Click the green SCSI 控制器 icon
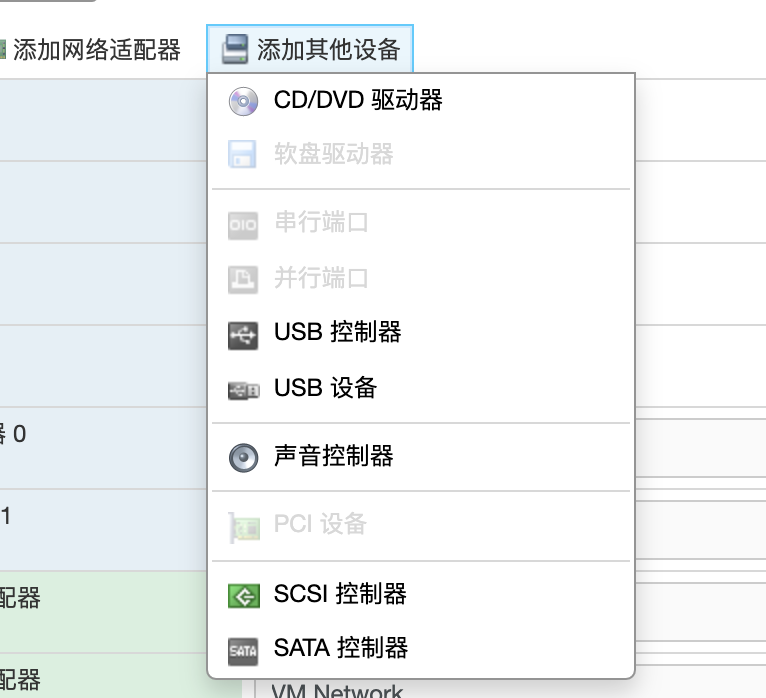766x698 pixels. pyautogui.click(x=243, y=595)
